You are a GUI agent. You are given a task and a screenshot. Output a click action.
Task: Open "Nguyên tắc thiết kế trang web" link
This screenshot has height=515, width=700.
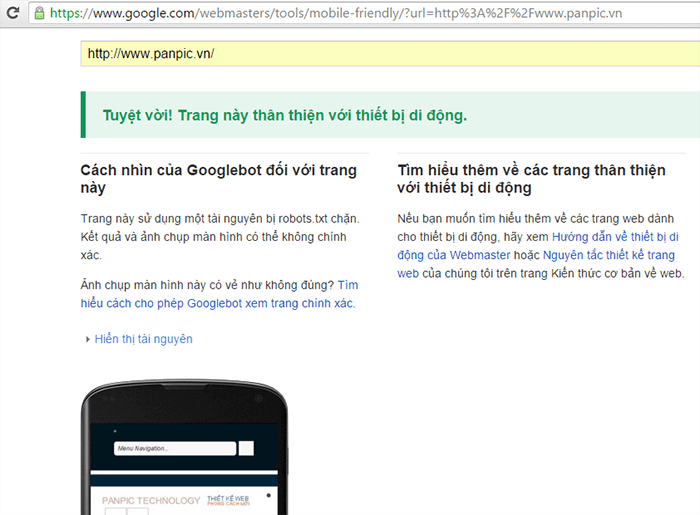(x=536, y=264)
